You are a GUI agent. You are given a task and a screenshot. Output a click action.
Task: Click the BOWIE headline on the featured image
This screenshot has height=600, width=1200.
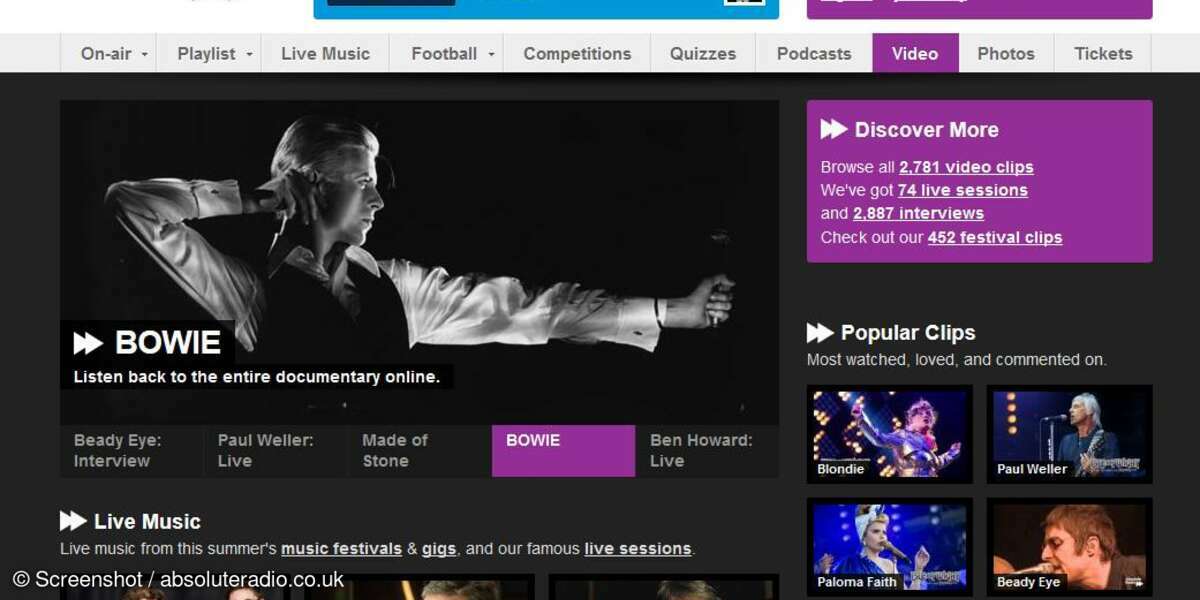coord(168,343)
